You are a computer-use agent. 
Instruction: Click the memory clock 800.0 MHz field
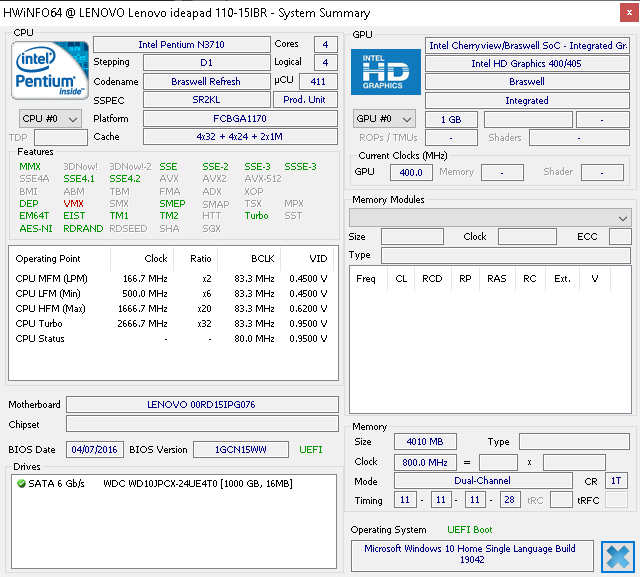coord(425,462)
